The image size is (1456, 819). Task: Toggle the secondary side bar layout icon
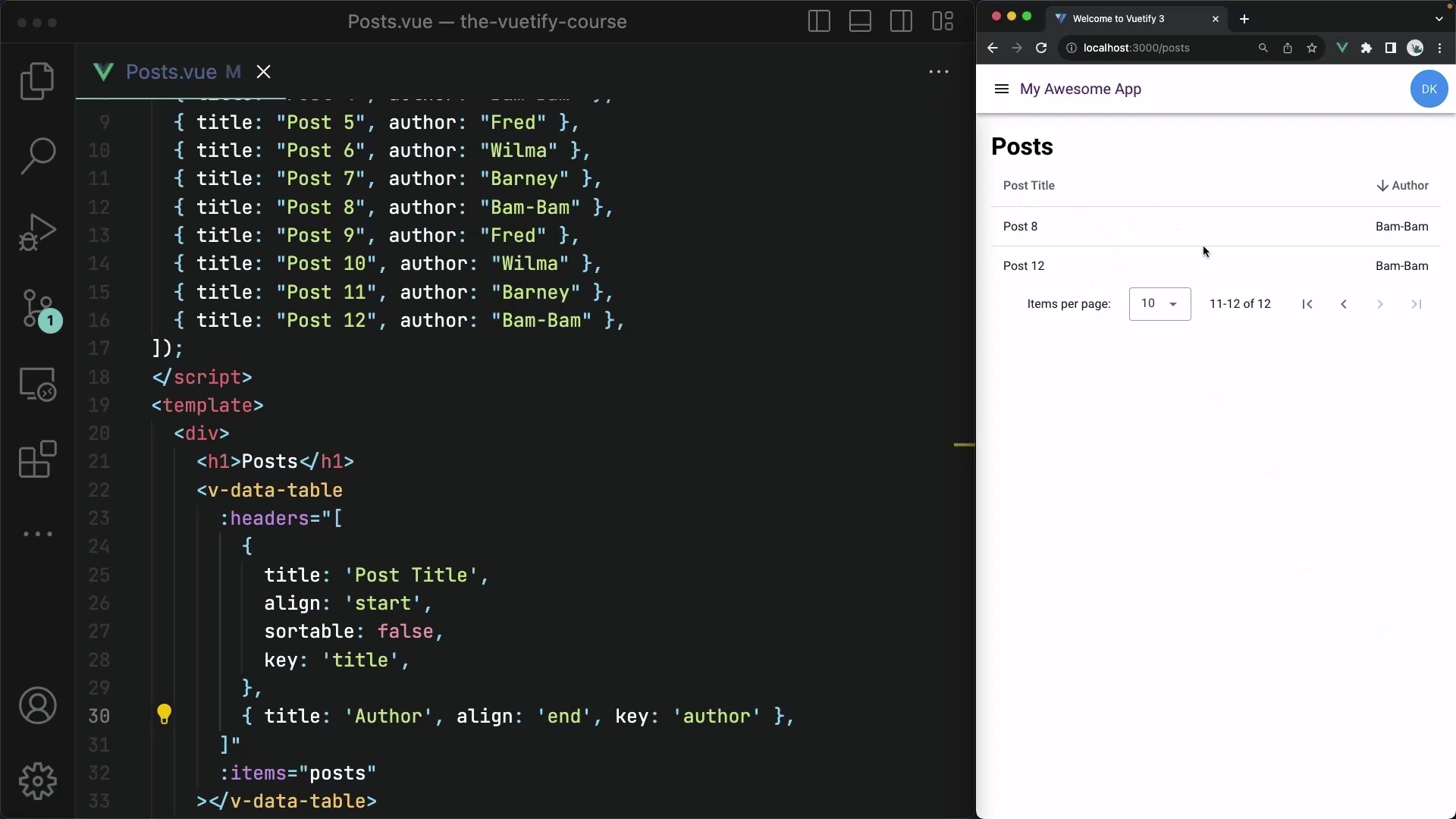[901, 21]
